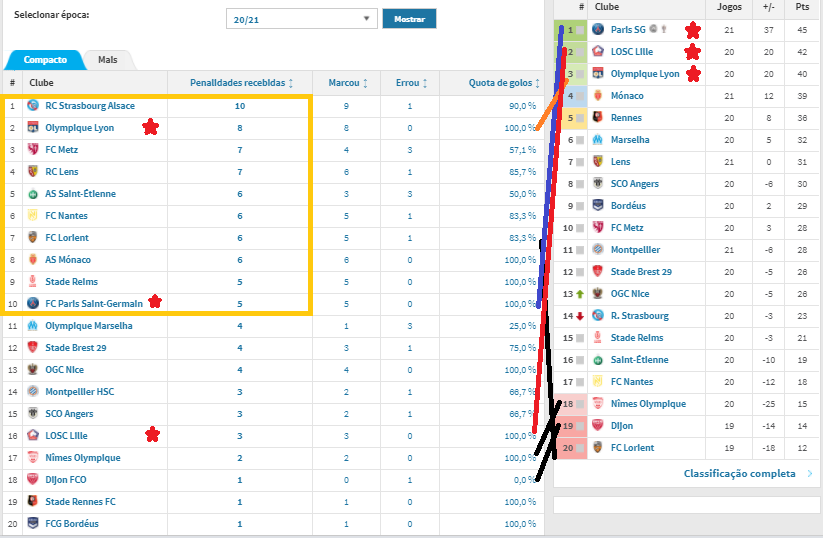Open FC Lorient link in standings

[x=632, y=448]
